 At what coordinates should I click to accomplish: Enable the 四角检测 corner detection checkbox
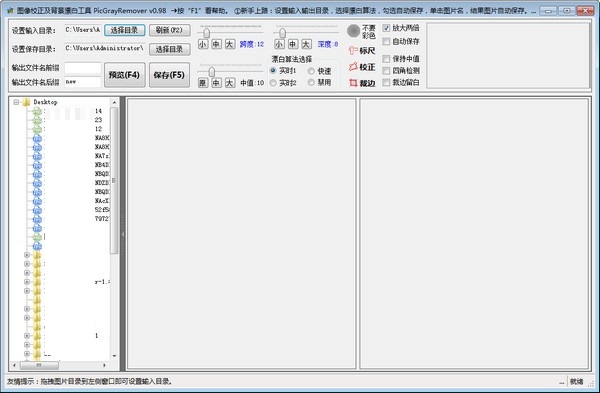tap(386, 71)
